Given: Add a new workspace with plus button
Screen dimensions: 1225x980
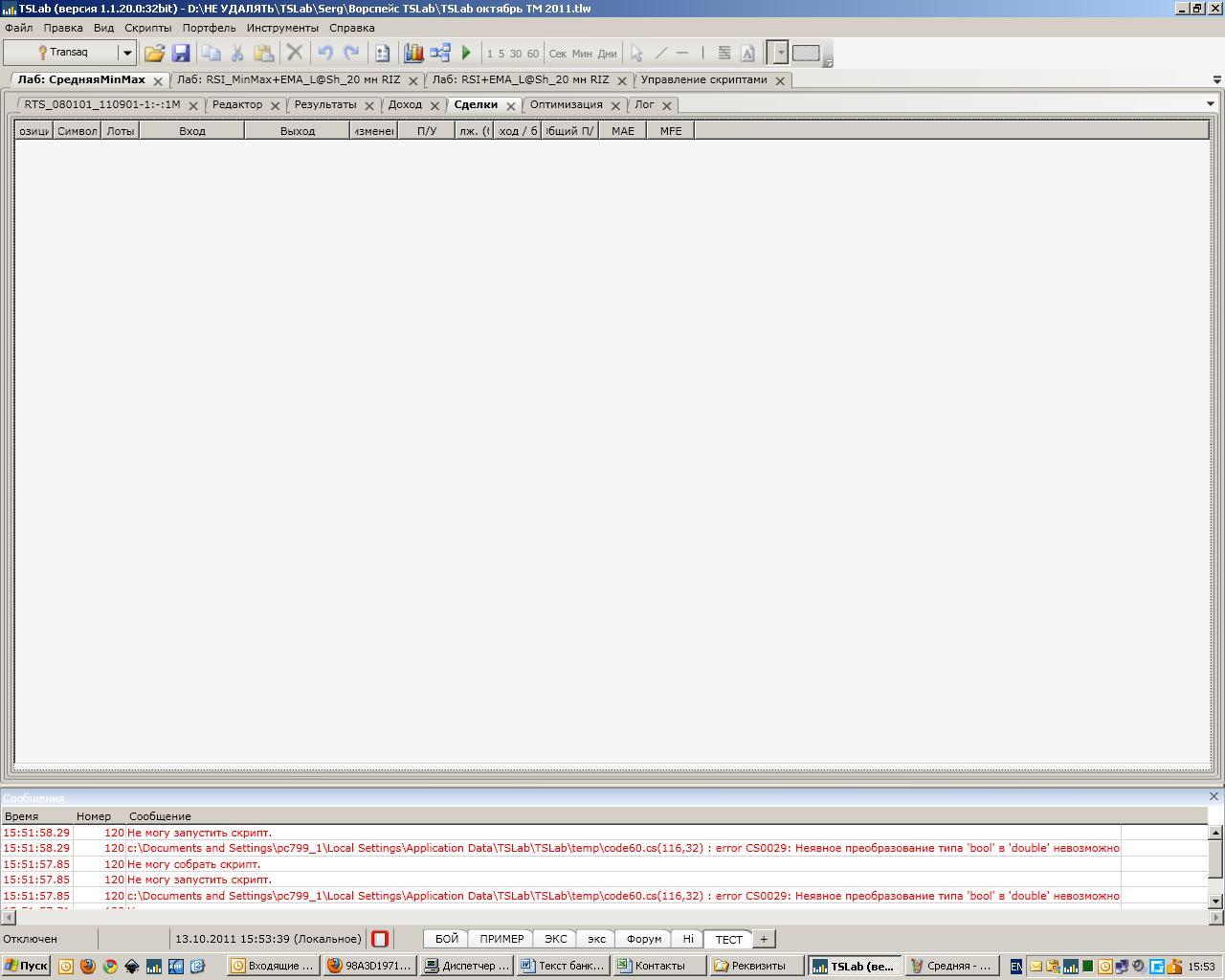Looking at the screenshot, I should 764,939.
